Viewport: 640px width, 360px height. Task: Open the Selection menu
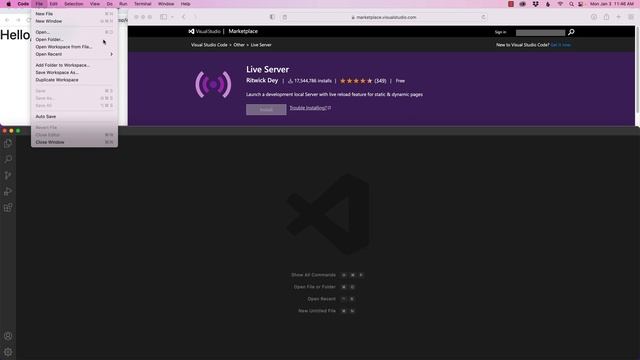click(73, 4)
